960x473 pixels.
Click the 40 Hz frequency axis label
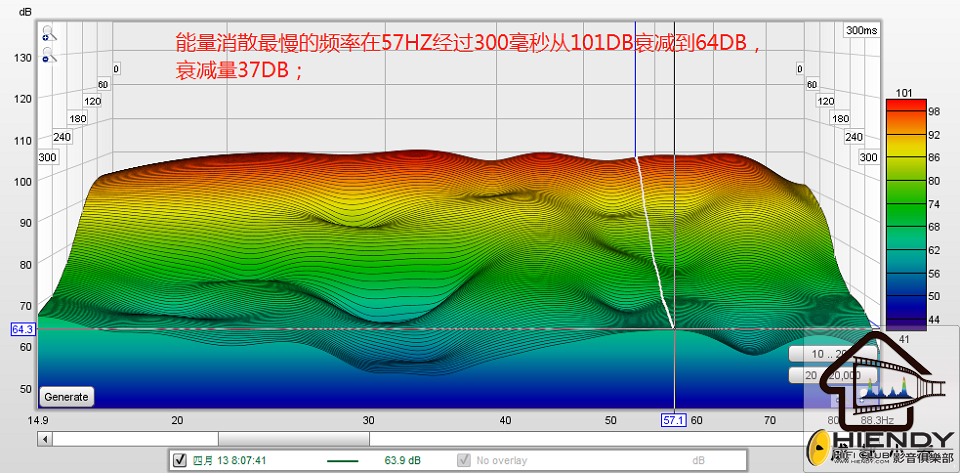coord(505,420)
